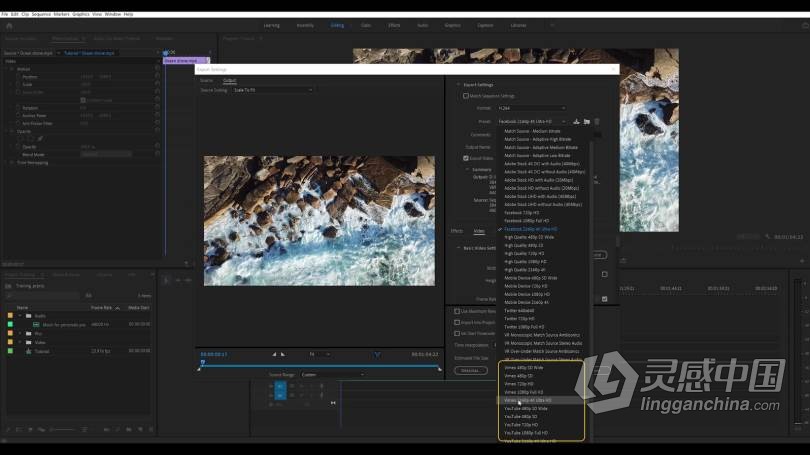The width and height of the screenshot is (810, 455).
Task: Click the green label of Tutorial sequence
Action: pos(10,351)
